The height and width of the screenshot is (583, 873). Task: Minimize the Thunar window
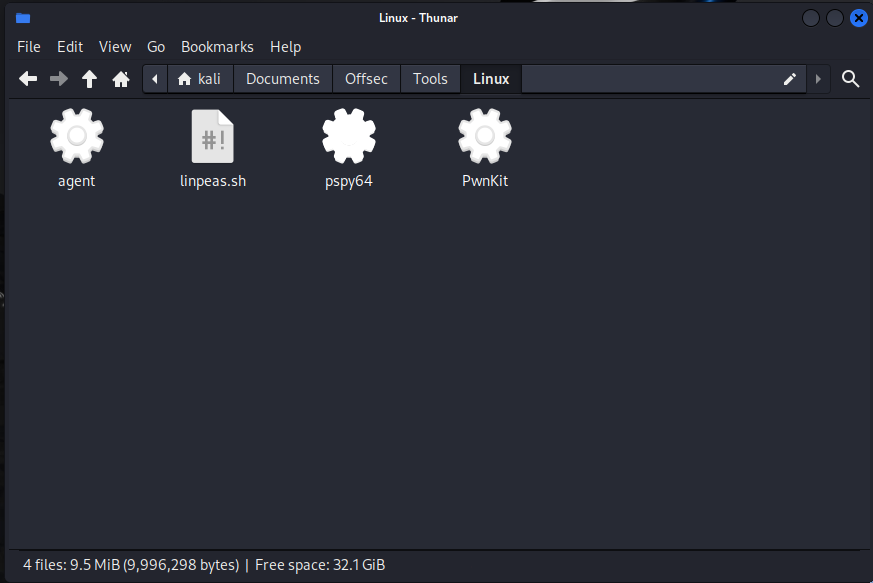pos(811,18)
